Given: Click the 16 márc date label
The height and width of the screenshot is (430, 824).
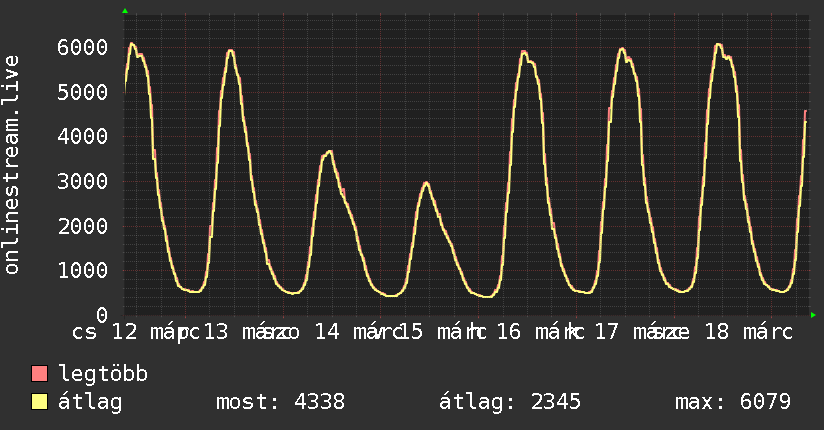Looking at the screenshot, I should (540, 332).
